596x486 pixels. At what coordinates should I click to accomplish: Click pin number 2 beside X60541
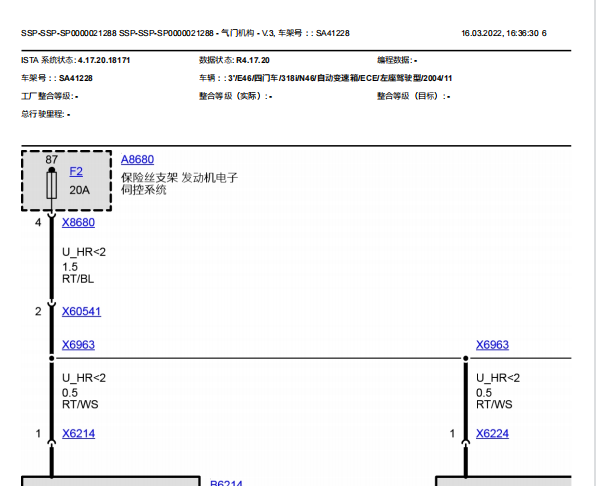coord(38,312)
